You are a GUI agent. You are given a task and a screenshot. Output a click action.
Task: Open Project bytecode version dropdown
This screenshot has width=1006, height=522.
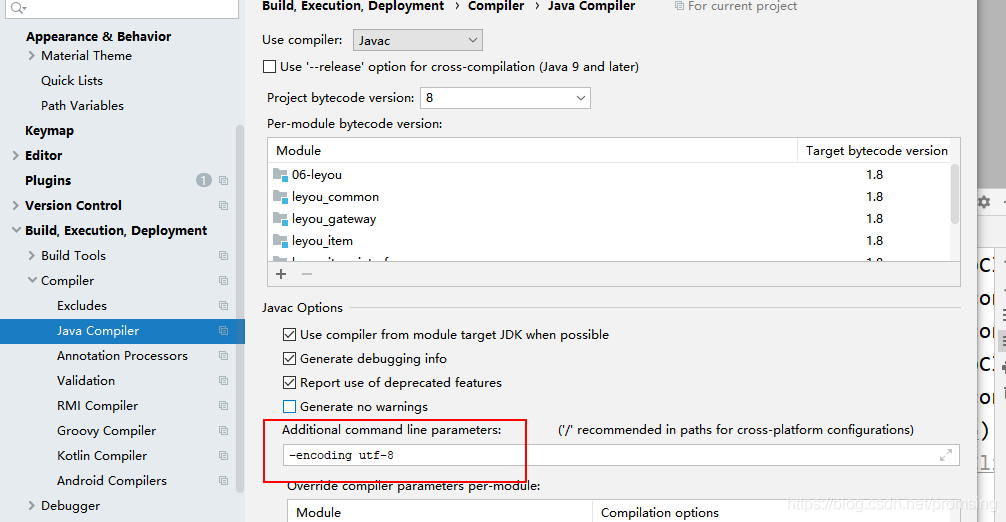(505, 98)
